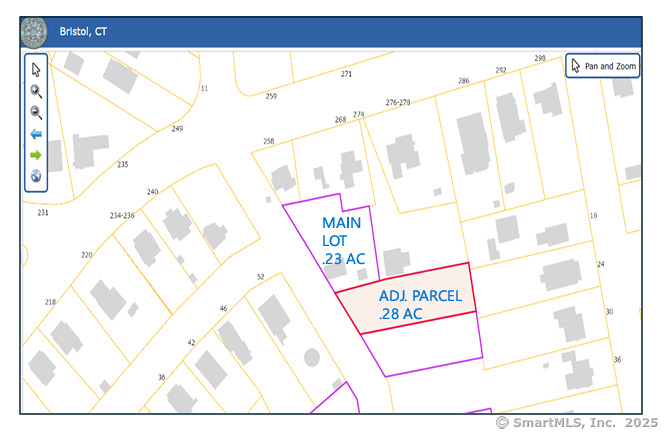This screenshot has height=434, width=664.
Task: Go to next map extent green arrow
Action: [36, 155]
